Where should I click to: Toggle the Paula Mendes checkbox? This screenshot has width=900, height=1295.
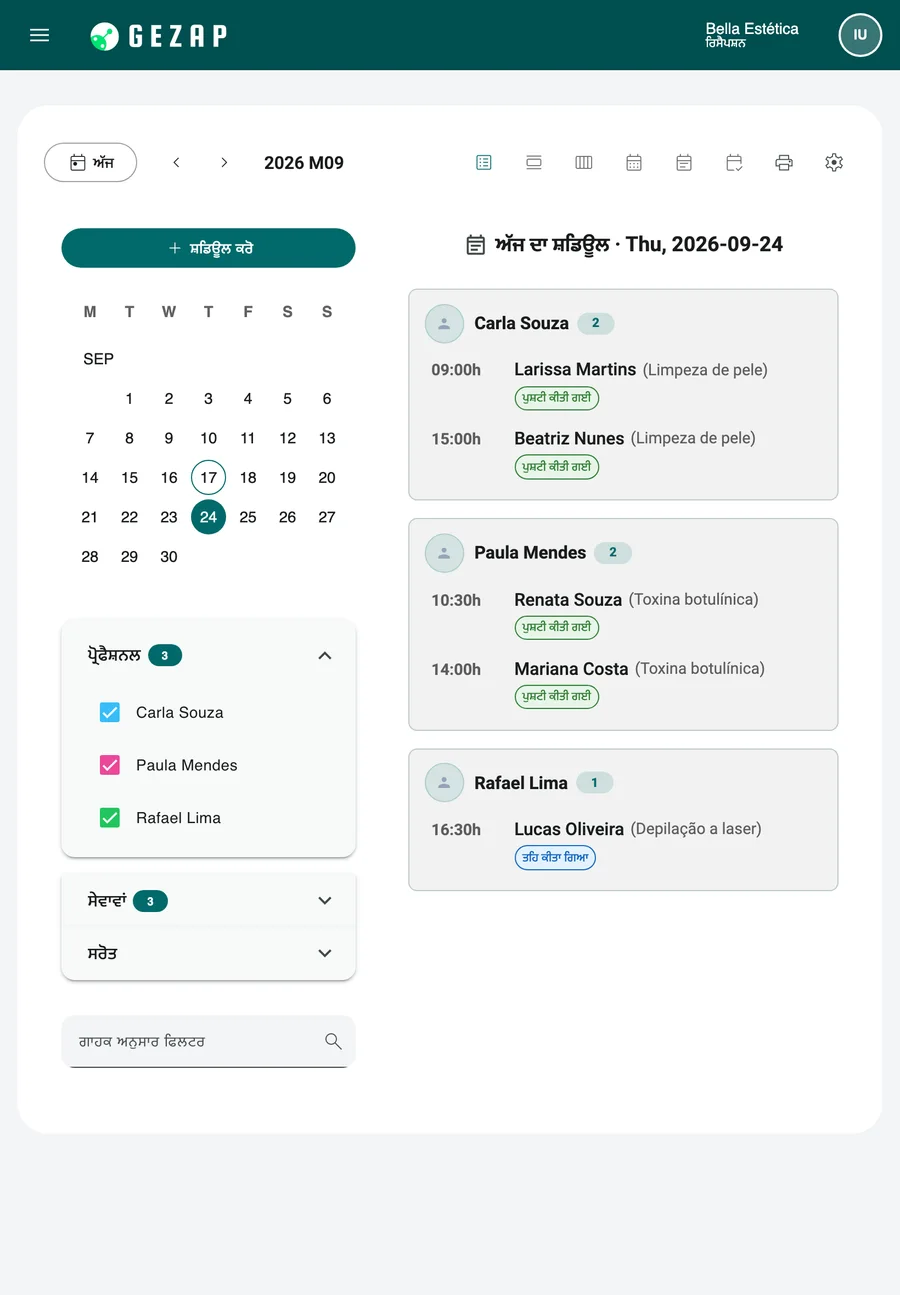(110, 765)
